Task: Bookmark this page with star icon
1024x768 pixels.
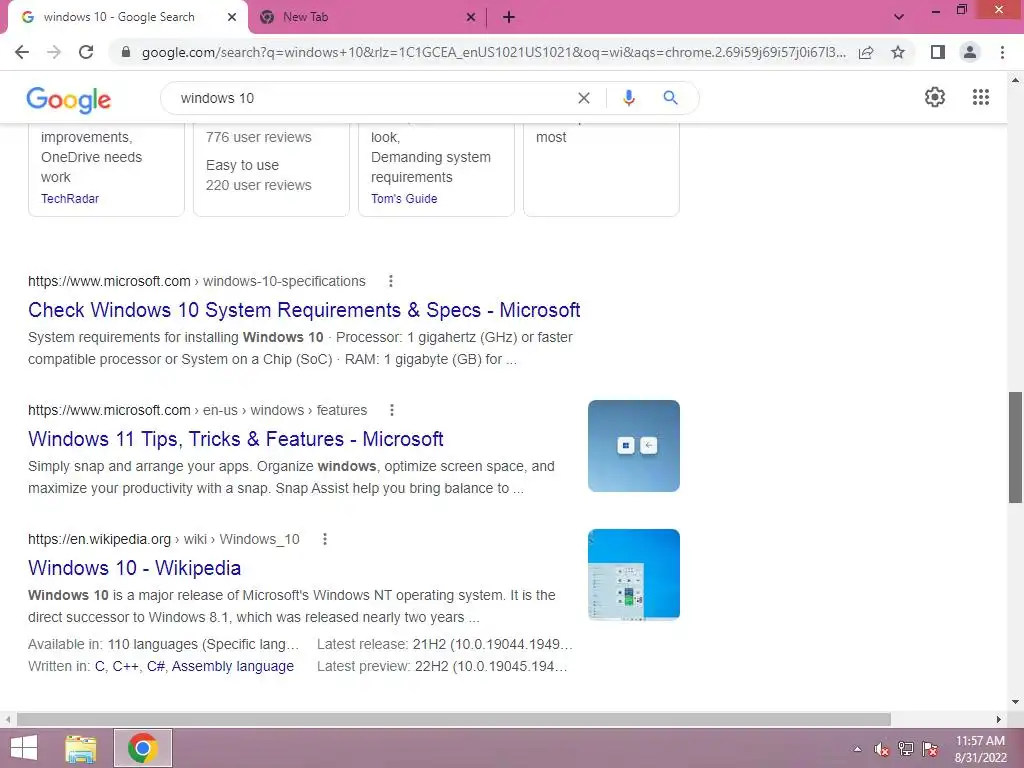Action: pyautogui.click(x=898, y=52)
